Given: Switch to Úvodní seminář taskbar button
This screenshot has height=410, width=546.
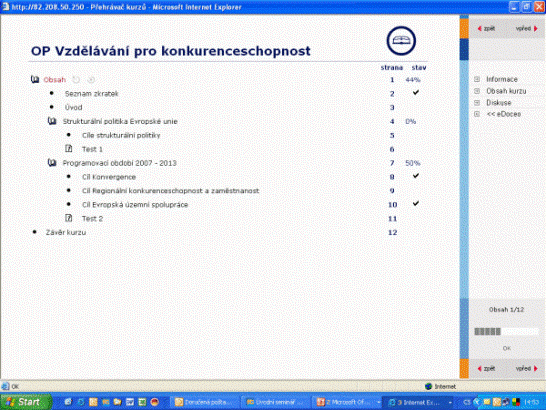Looking at the screenshot, I should pyautogui.click(x=275, y=402).
